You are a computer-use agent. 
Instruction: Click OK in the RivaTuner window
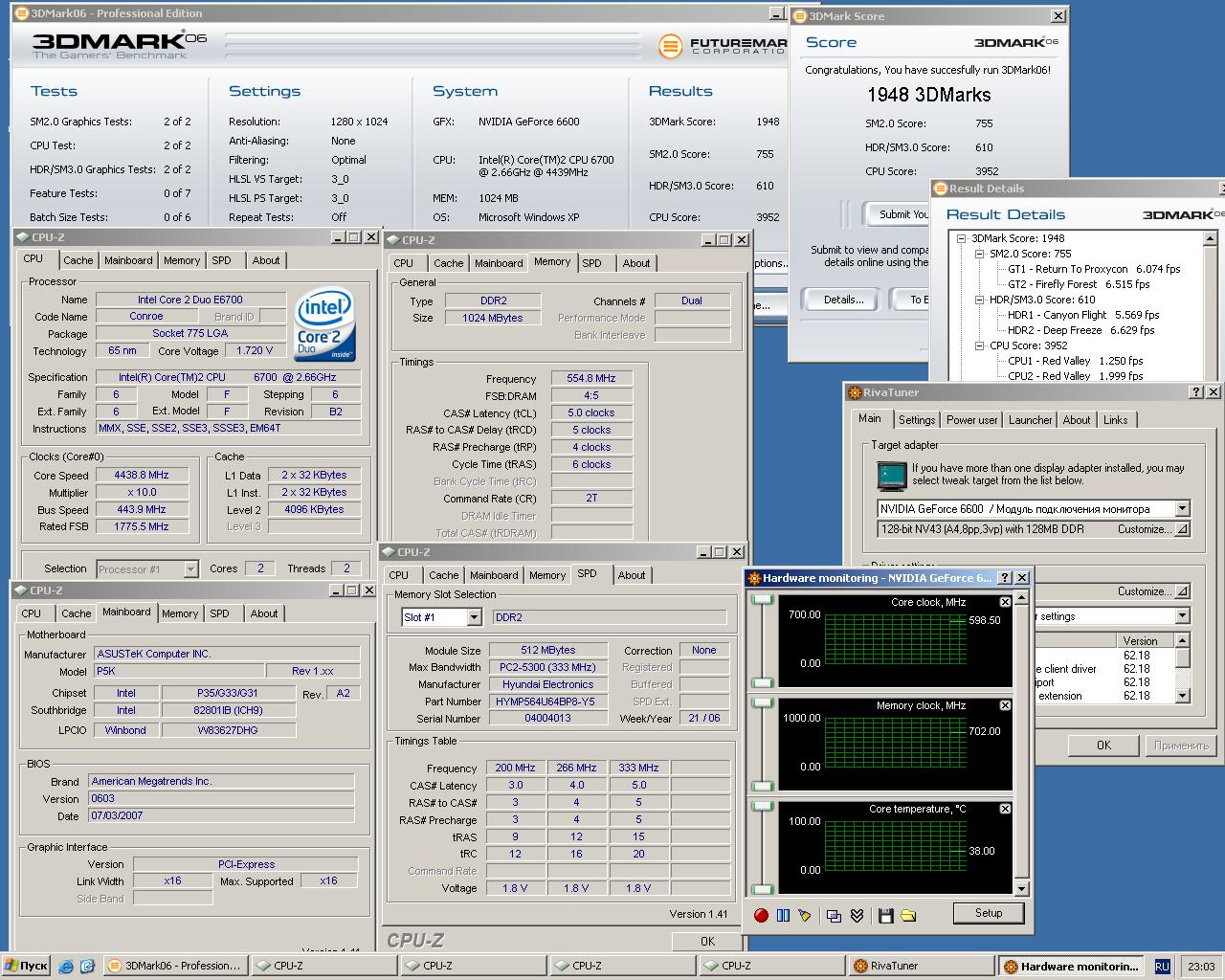click(1103, 745)
